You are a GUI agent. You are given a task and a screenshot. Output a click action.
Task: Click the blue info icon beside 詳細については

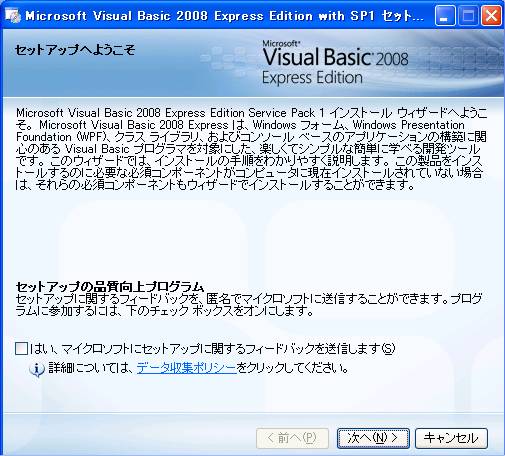click(37, 369)
